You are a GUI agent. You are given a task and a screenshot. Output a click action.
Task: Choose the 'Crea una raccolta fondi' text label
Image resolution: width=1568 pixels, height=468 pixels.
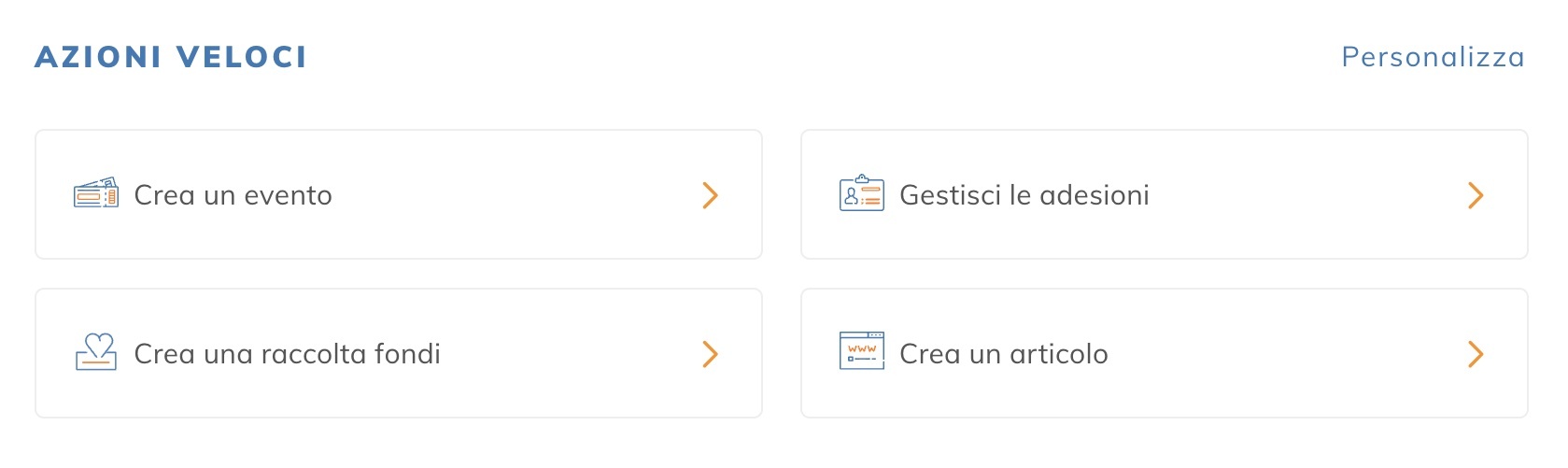(x=287, y=354)
